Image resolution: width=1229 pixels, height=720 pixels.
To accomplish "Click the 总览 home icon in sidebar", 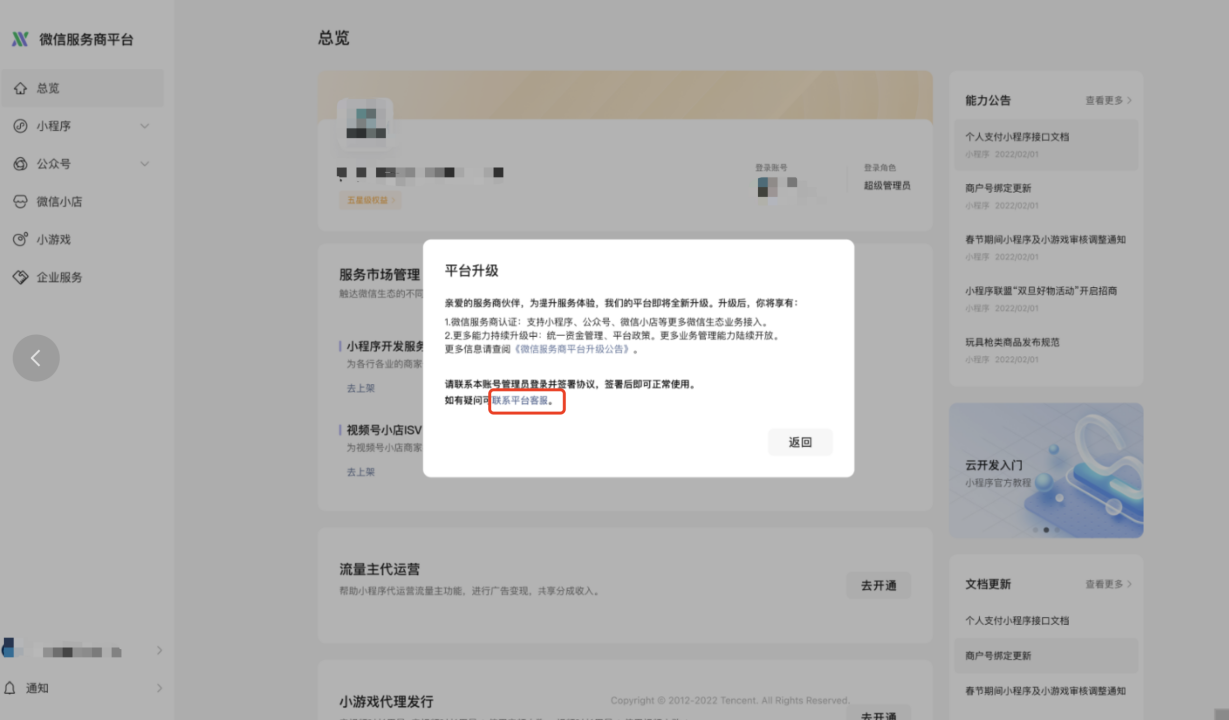I will coord(20,88).
